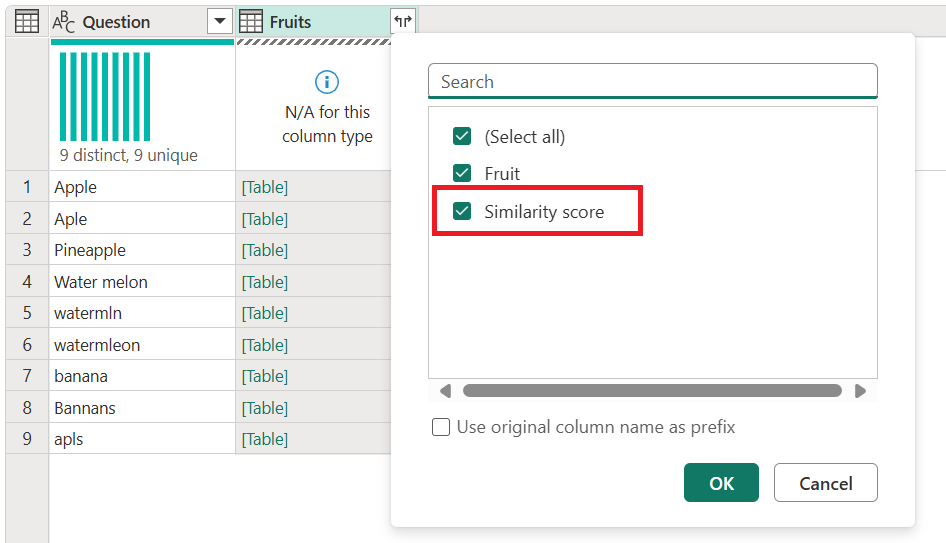Screen dimensions: 946x543
Task: Click the 9 distinct, 9 unique label
Action: (129, 155)
